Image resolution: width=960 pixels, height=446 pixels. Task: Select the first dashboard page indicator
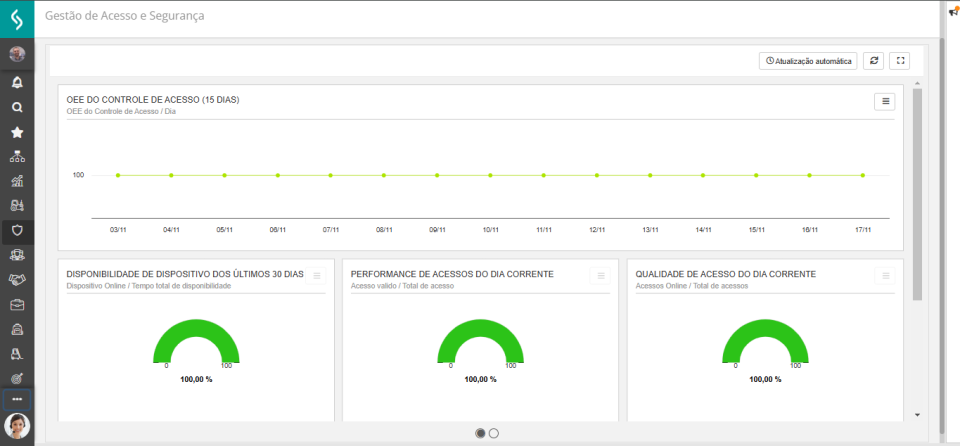coord(480,433)
